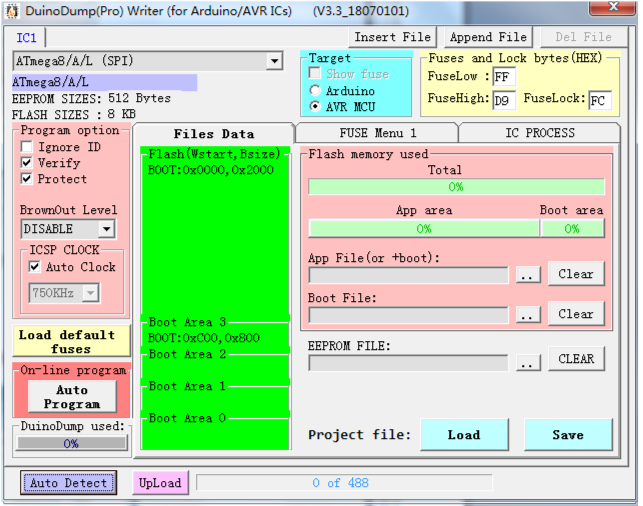
Task: Start Auto Program
Action: tap(72, 397)
